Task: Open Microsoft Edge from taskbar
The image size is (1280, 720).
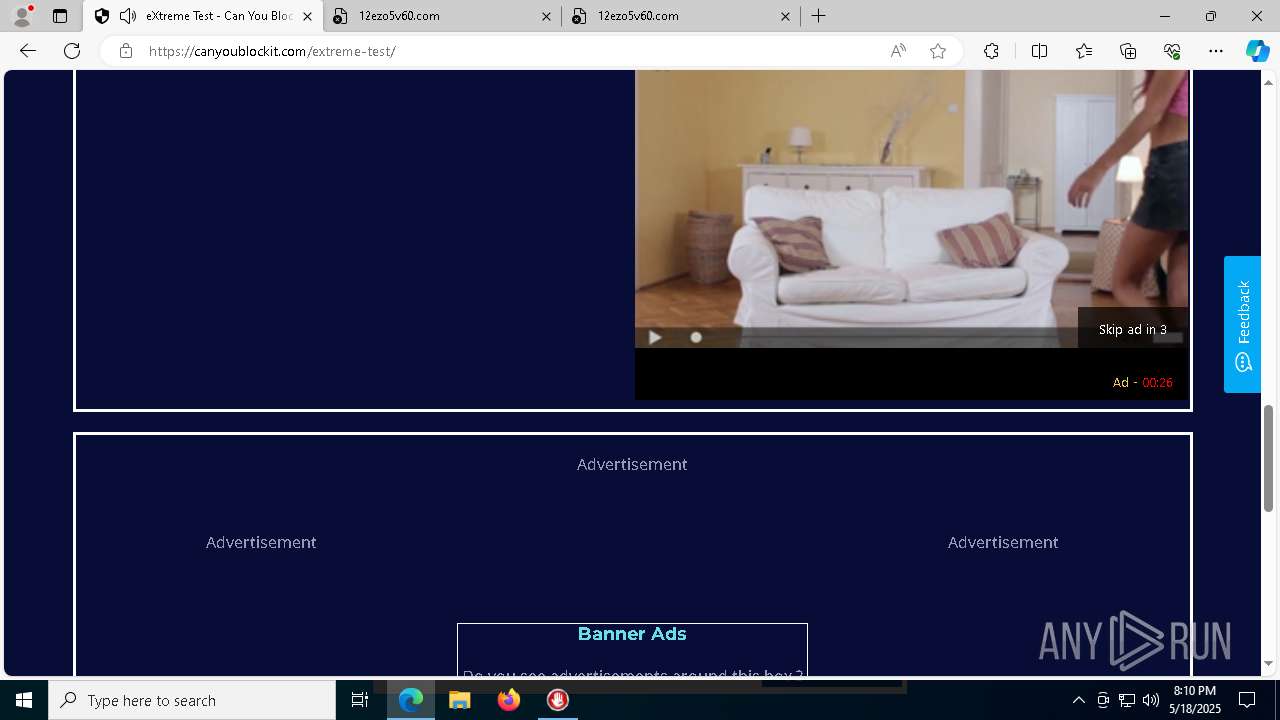Action: [x=411, y=700]
